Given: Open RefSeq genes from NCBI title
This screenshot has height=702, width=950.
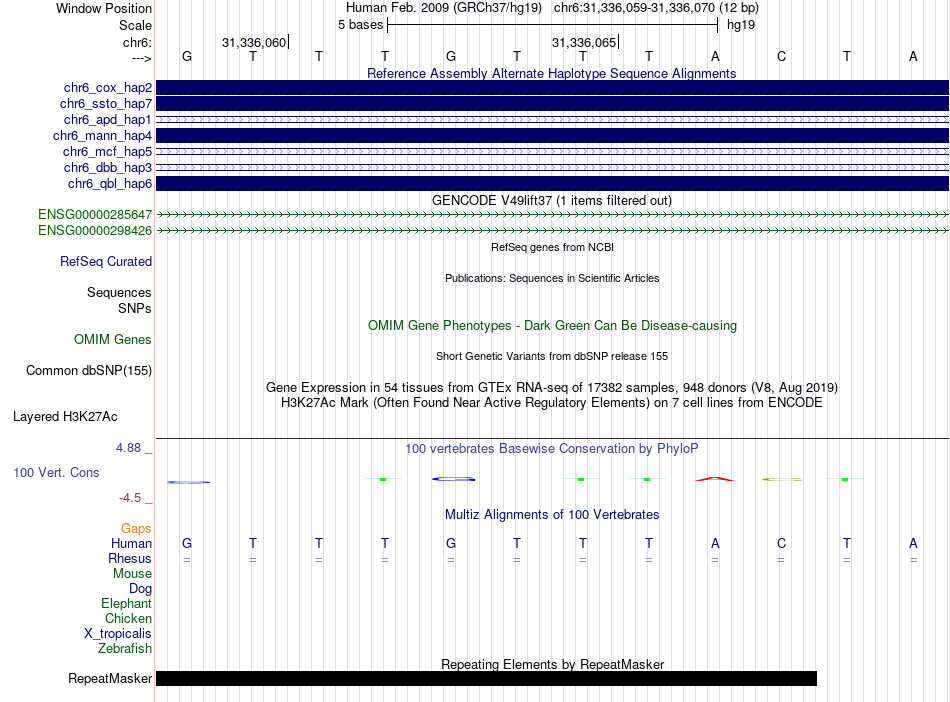Looking at the screenshot, I should (x=552, y=247).
